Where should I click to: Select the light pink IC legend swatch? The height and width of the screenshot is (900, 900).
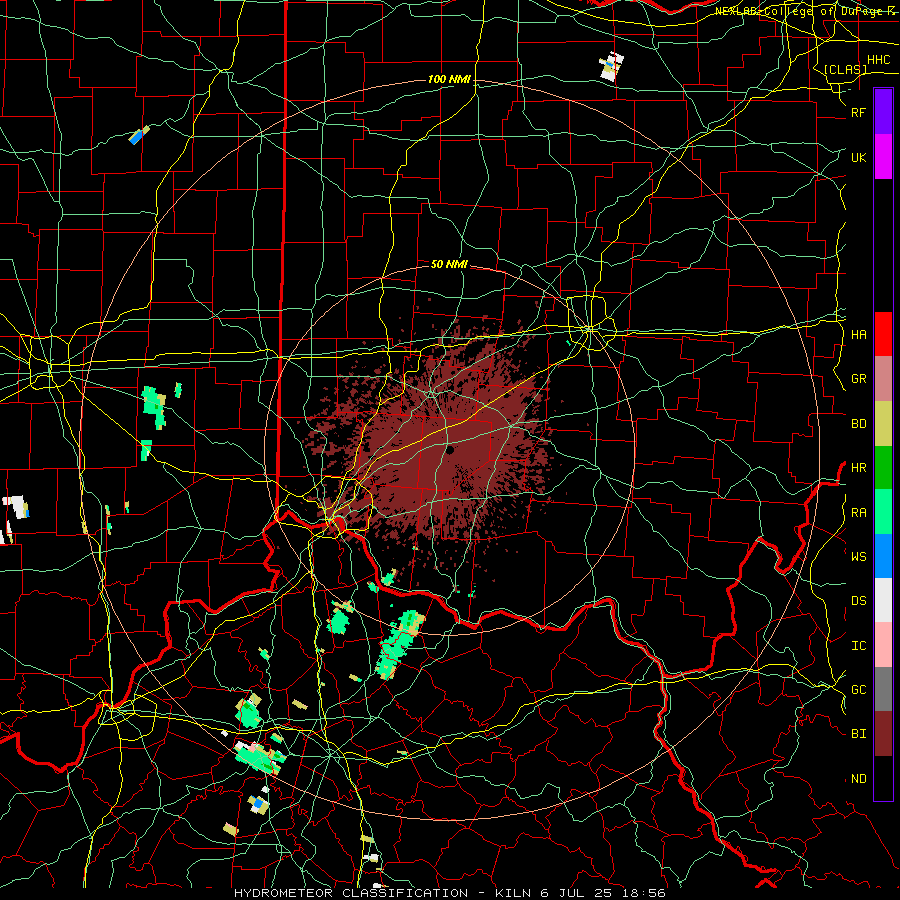coord(883,645)
